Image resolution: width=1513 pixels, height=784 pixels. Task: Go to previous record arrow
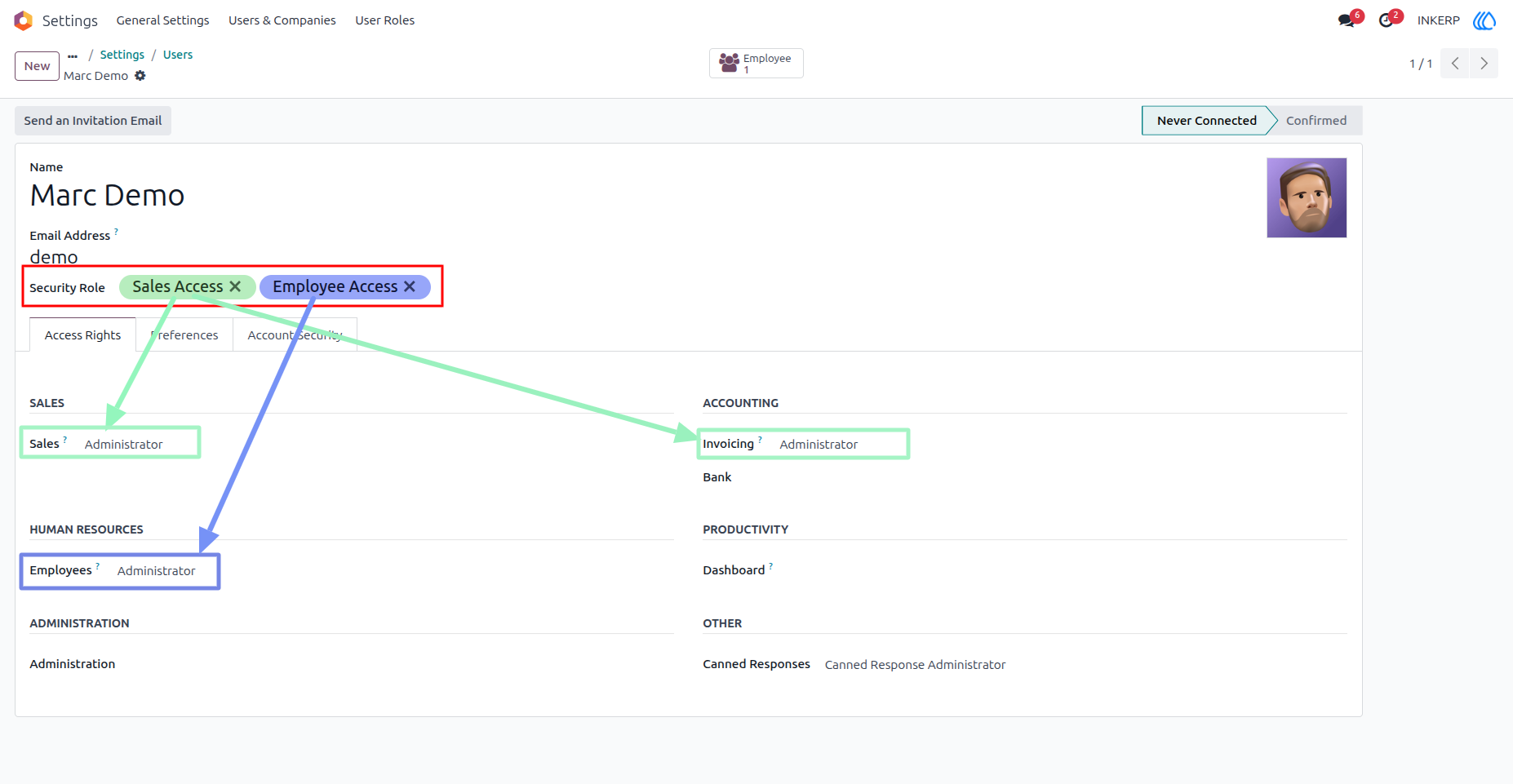pyautogui.click(x=1455, y=64)
